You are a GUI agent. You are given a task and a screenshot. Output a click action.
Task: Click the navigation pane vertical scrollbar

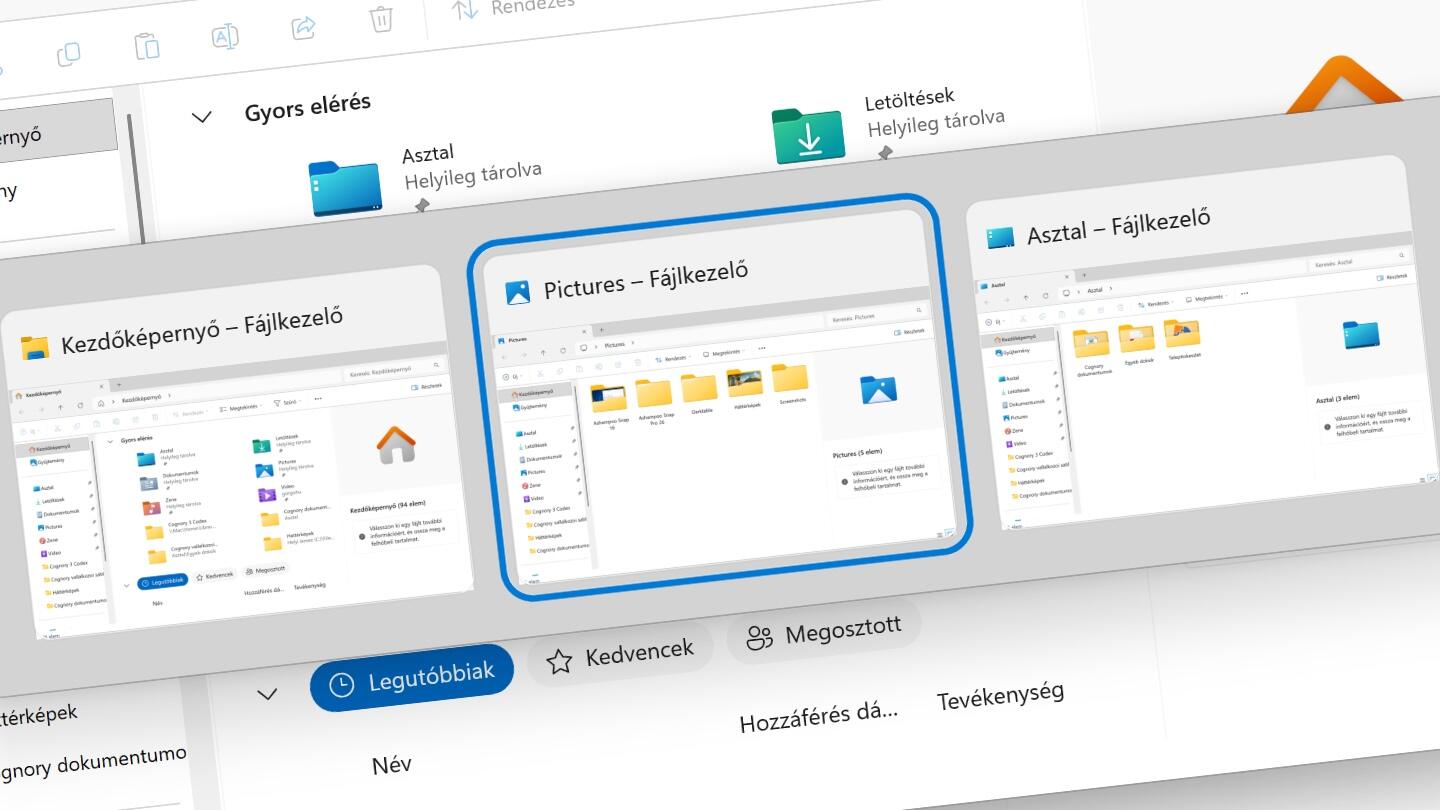(138, 180)
